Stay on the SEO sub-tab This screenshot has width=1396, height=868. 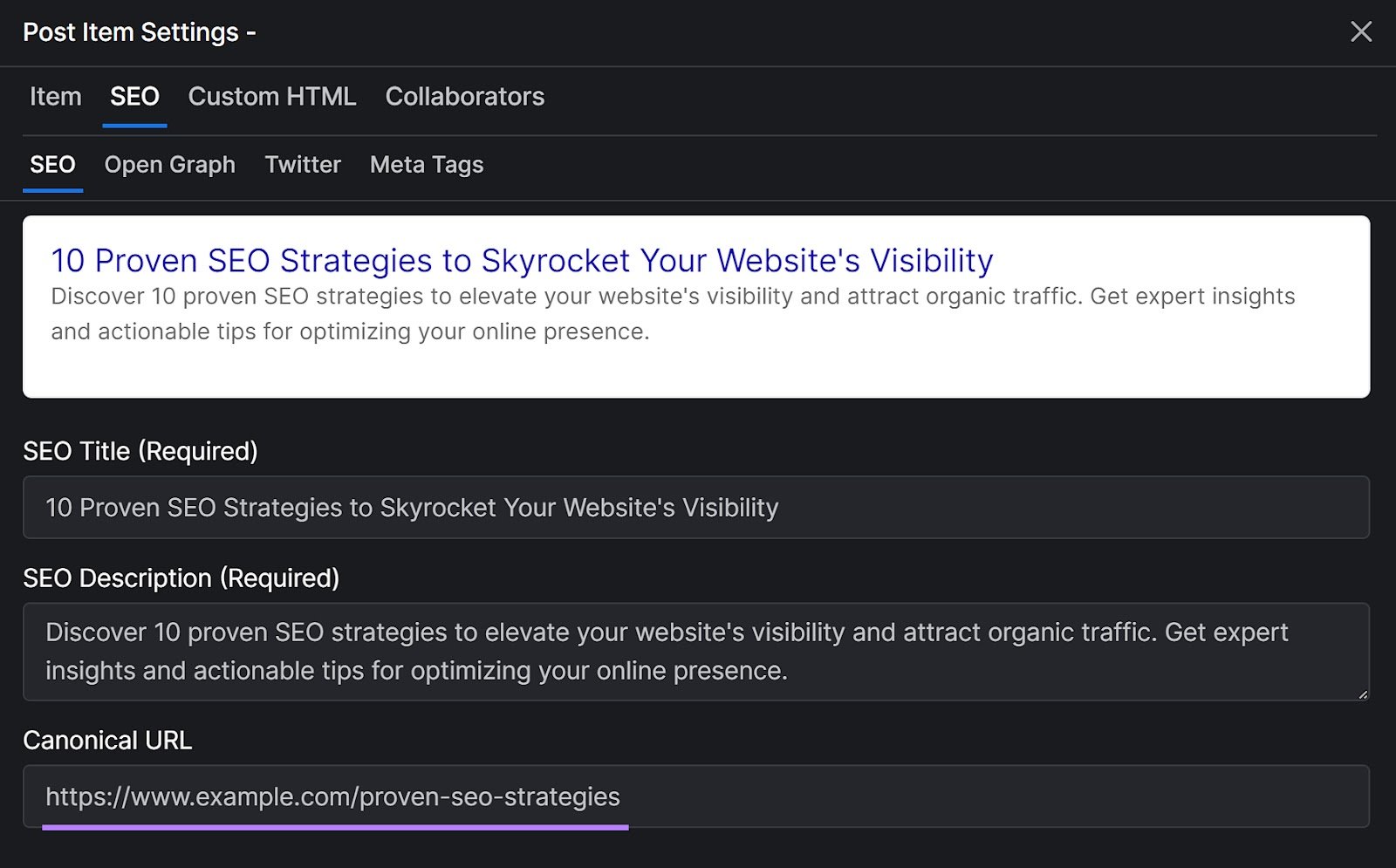pos(52,165)
